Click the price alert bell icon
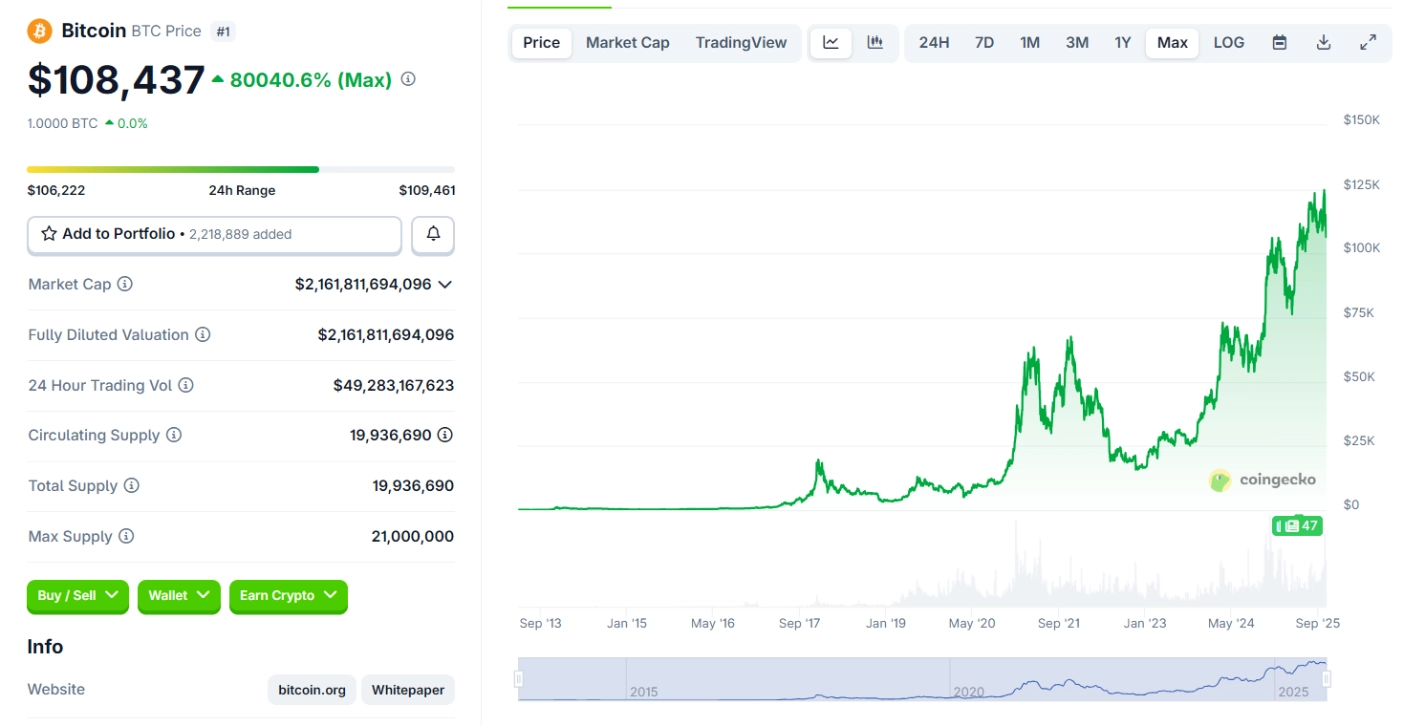Image resolution: width=1425 pixels, height=726 pixels. pyautogui.click(x=433, y=234)
